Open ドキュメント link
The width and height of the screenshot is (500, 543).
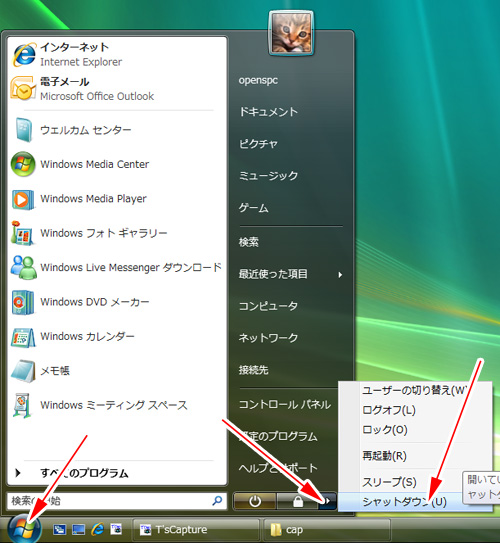268,112
